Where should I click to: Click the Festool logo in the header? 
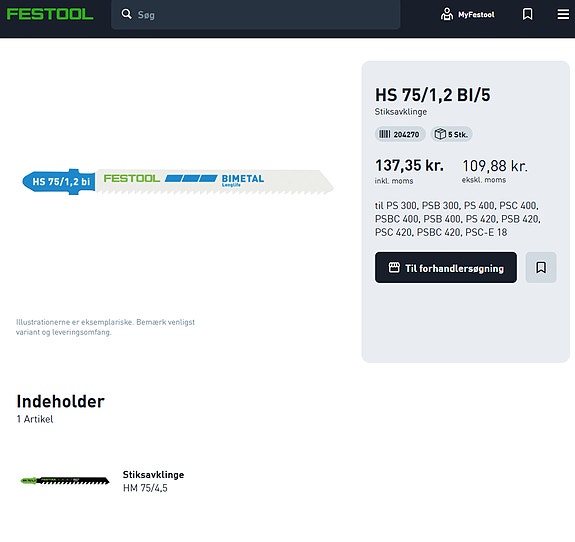(50, 14)
